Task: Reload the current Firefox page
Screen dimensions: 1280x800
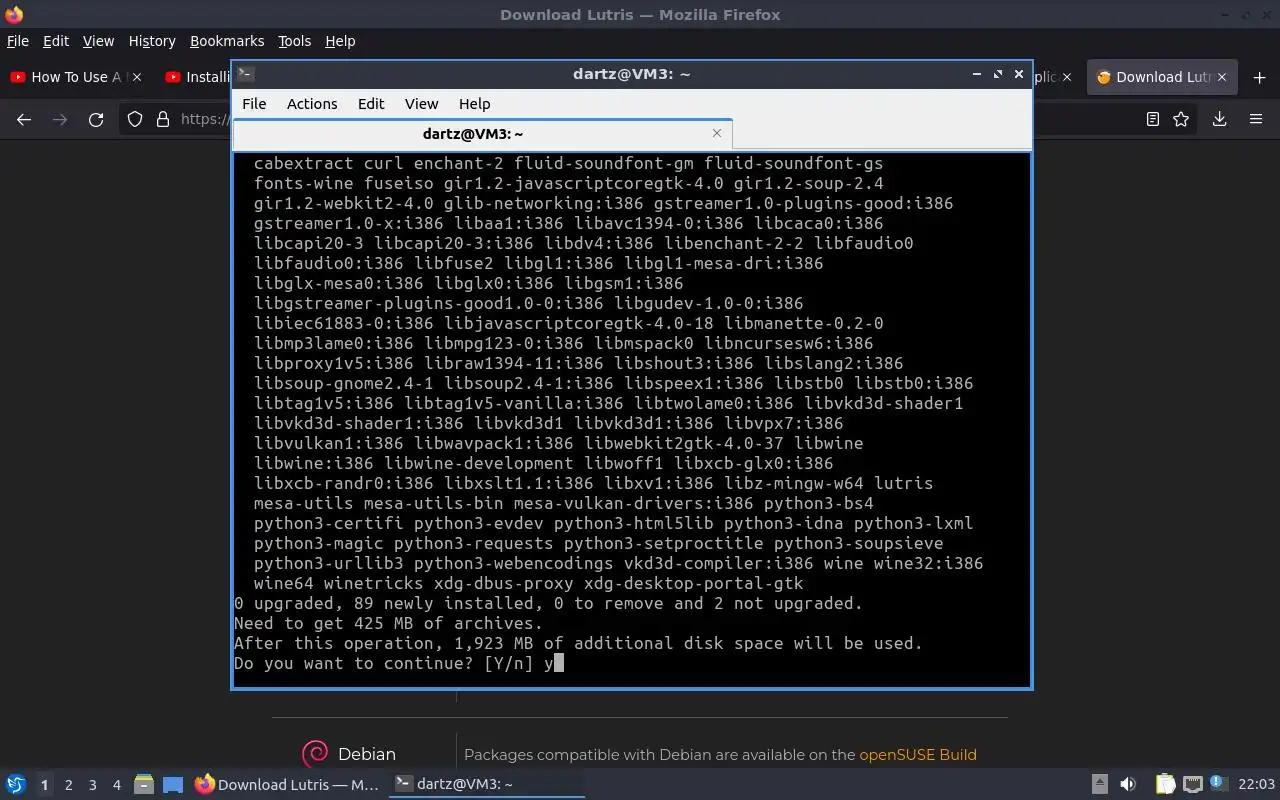Action: [x=96, y=119]
